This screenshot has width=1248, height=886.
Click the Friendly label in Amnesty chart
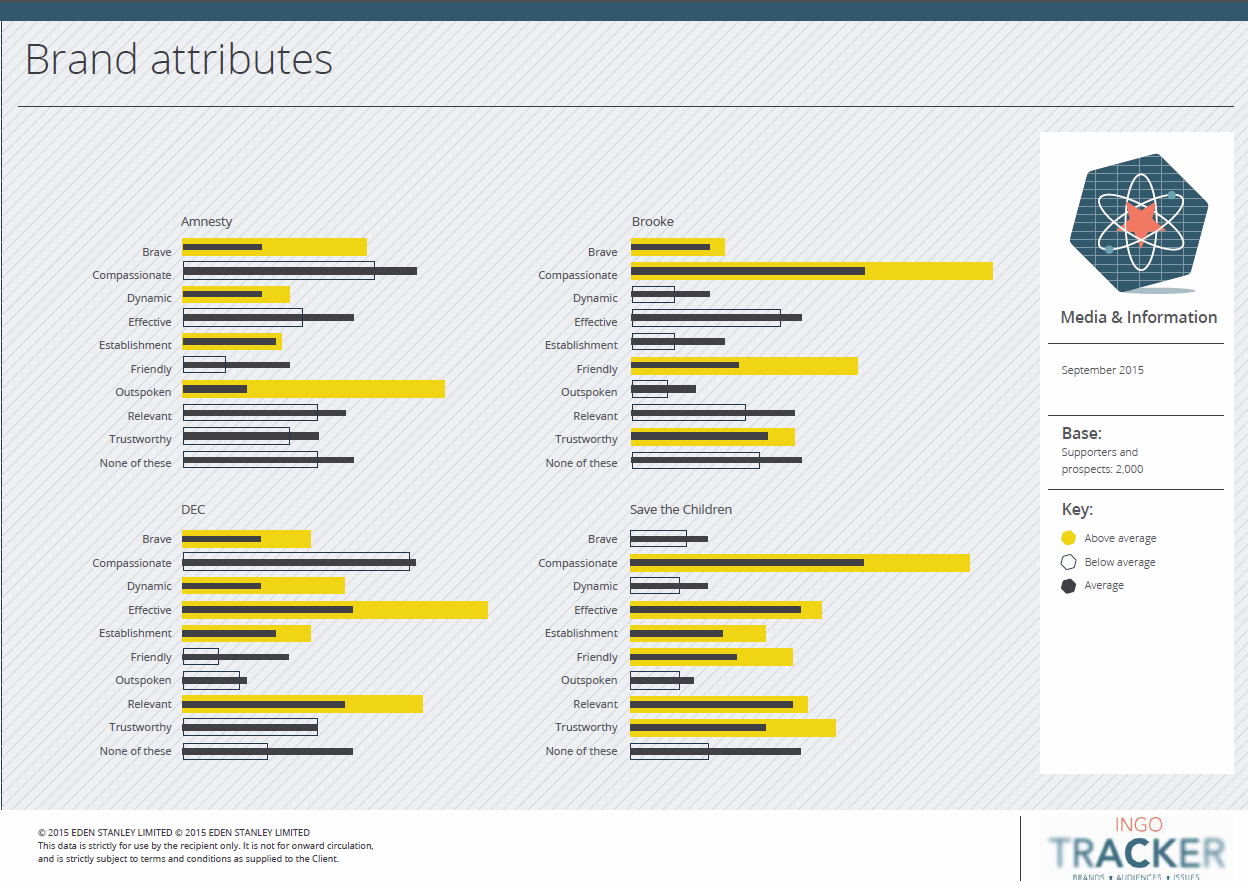click(x=151, y=369)
